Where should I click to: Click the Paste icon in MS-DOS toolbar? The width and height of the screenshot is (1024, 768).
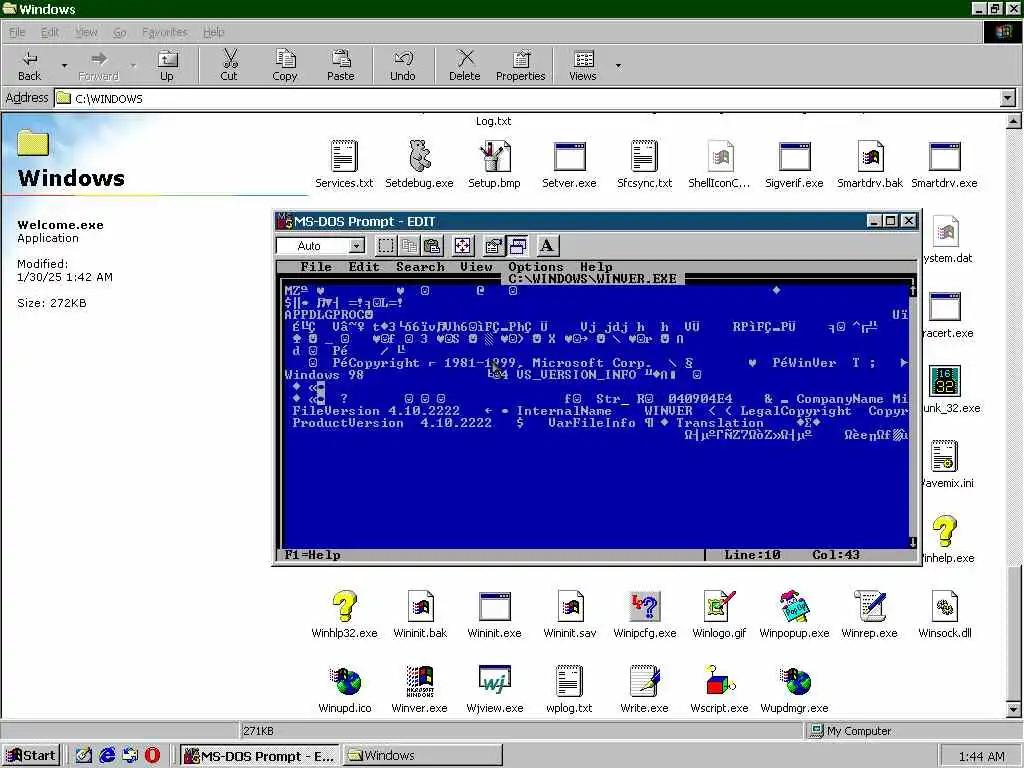point(432,246)
